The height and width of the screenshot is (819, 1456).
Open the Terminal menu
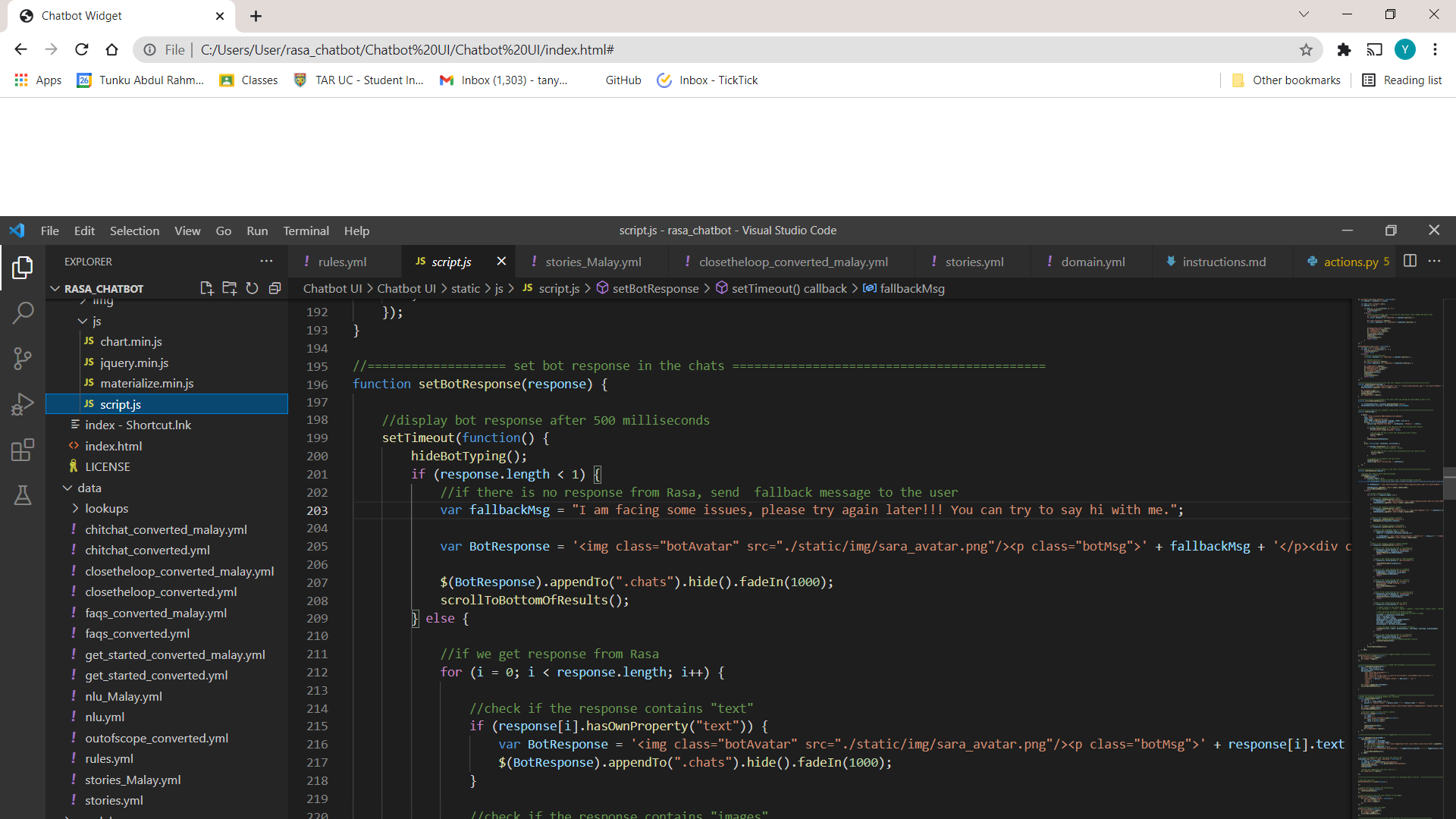click(x=306, y=231)
